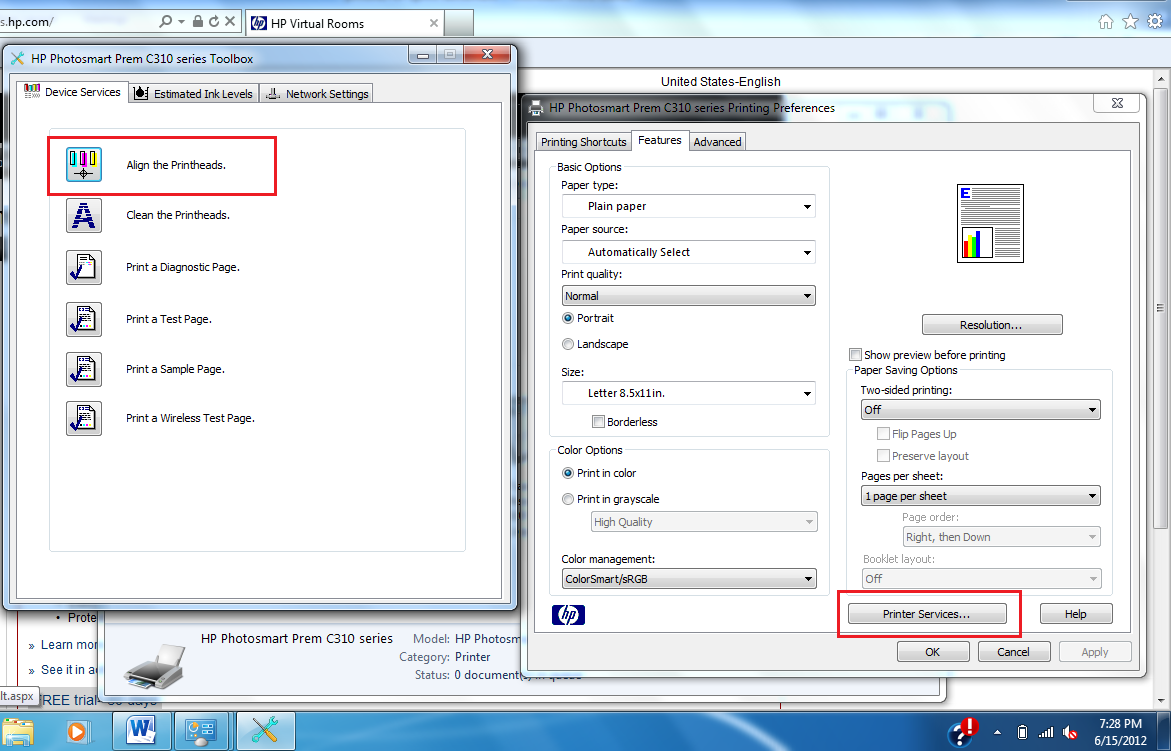This screenshot has width=1171, height=751.
Task: Show hidden tray icons arrow
Action: click(x=997, y=732)
